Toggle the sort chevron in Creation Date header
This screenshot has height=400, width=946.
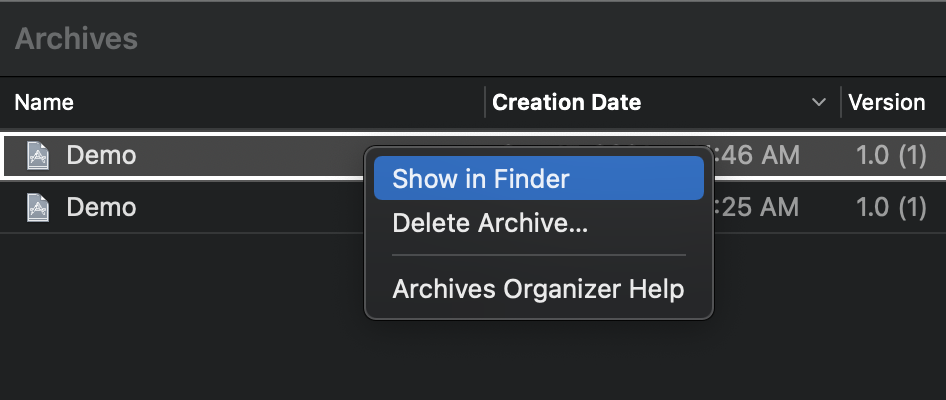[819, 102]
